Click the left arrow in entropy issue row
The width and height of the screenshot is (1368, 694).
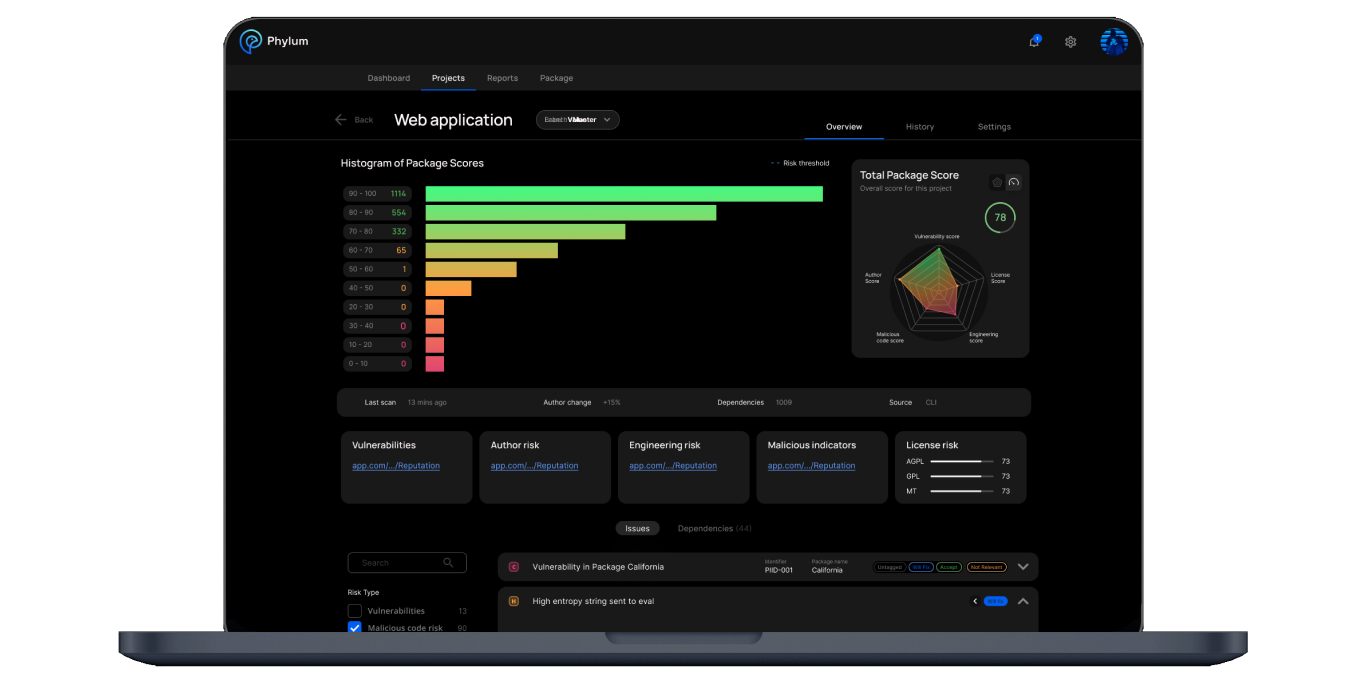click(x=975, y=601)
